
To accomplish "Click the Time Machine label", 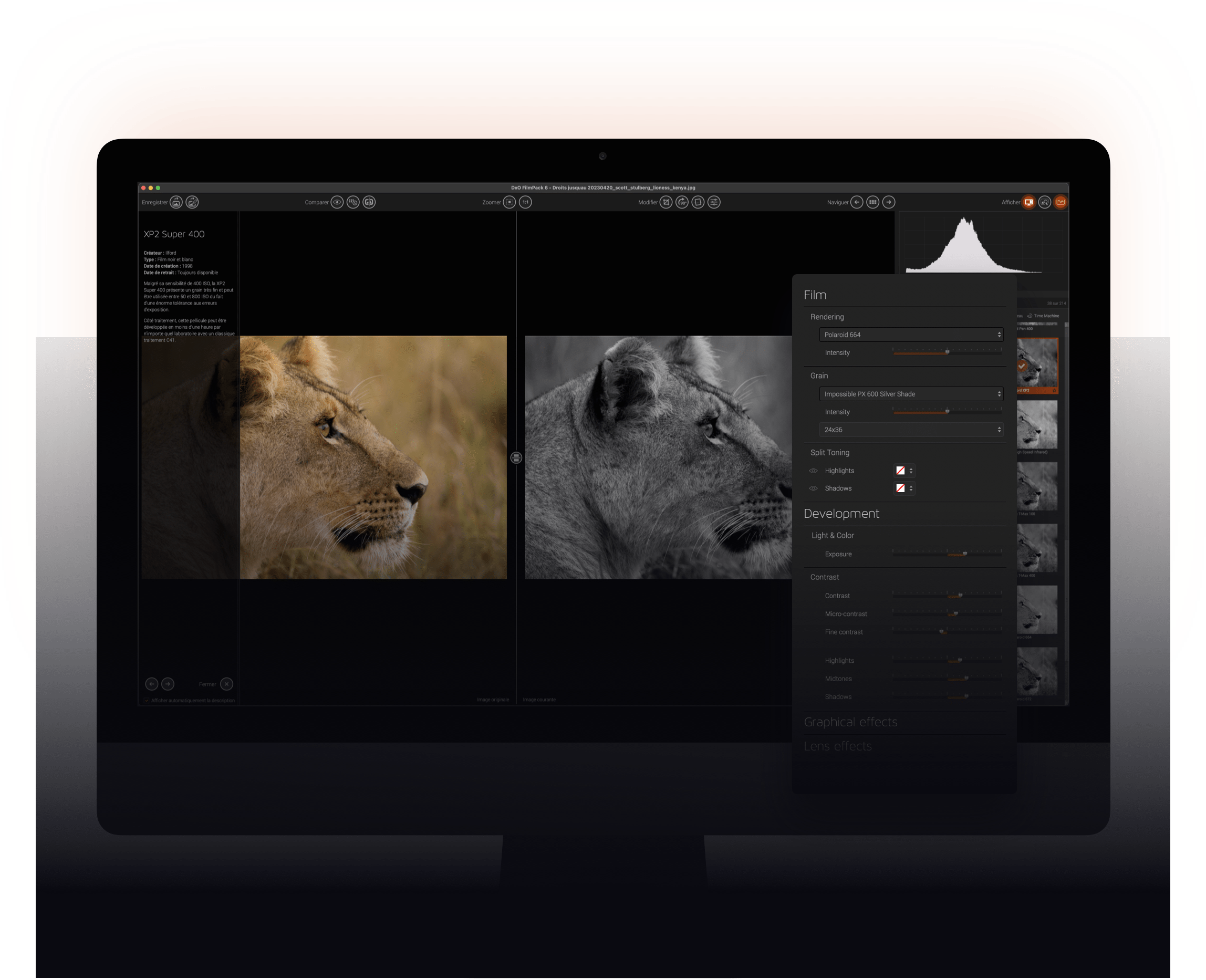I will [x=1046, y=316].
